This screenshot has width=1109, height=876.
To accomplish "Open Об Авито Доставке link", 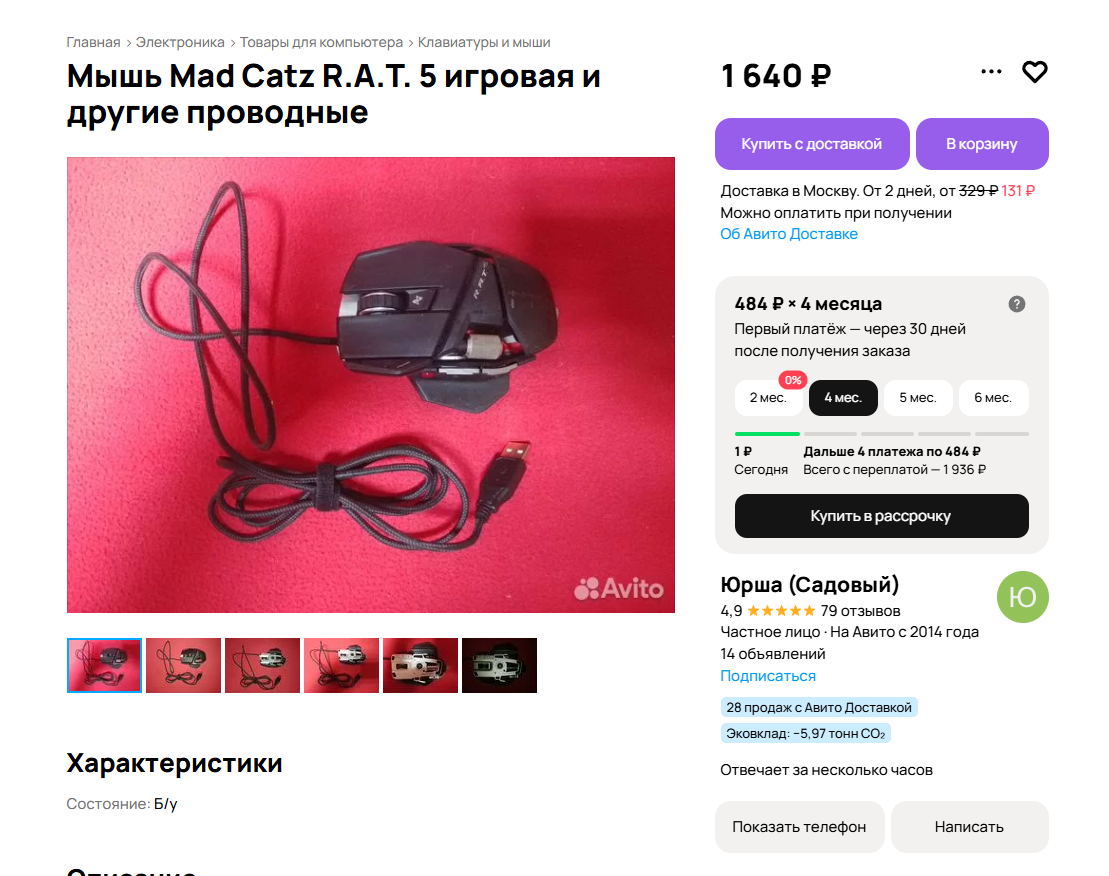I will pyautogui.click(x=789, y=234).
